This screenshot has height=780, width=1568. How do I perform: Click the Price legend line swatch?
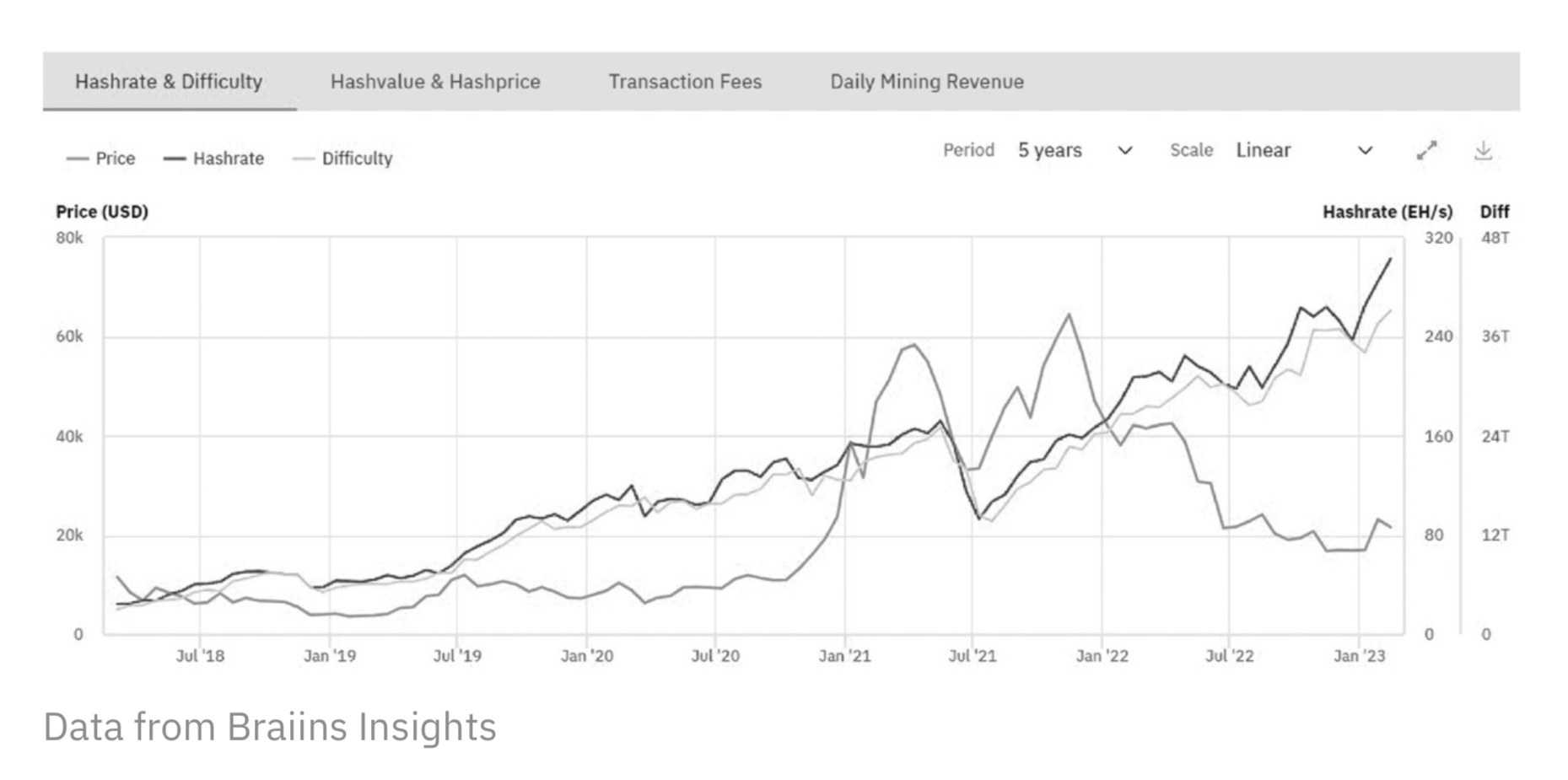[77, 159]
